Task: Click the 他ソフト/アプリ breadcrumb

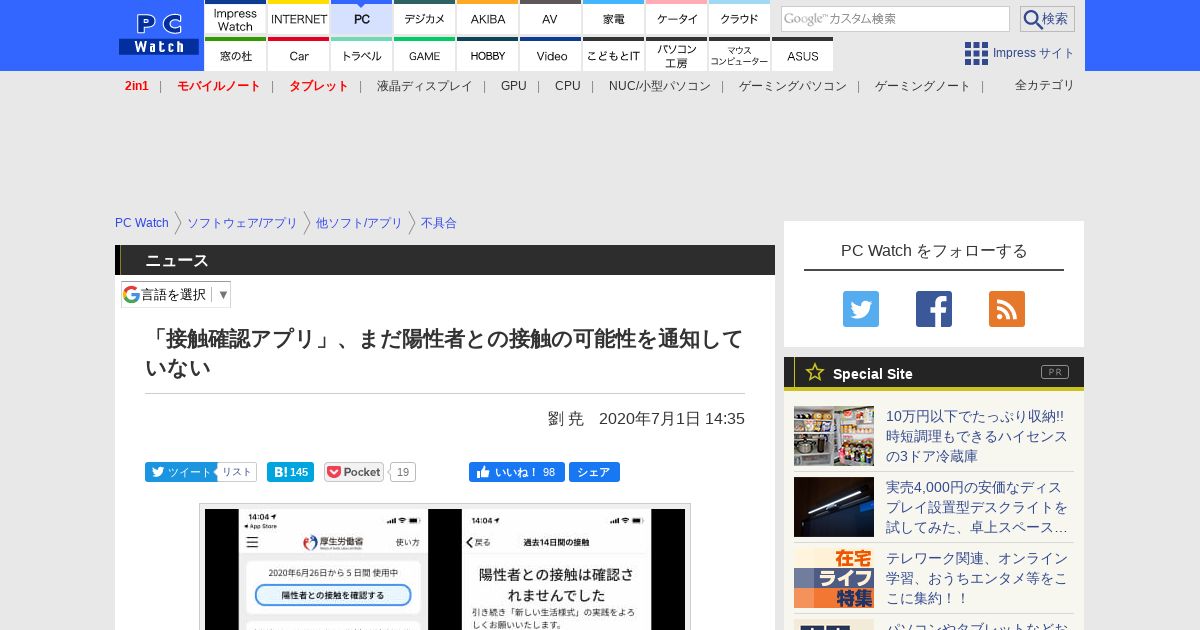Action: (x=359, y=223)
